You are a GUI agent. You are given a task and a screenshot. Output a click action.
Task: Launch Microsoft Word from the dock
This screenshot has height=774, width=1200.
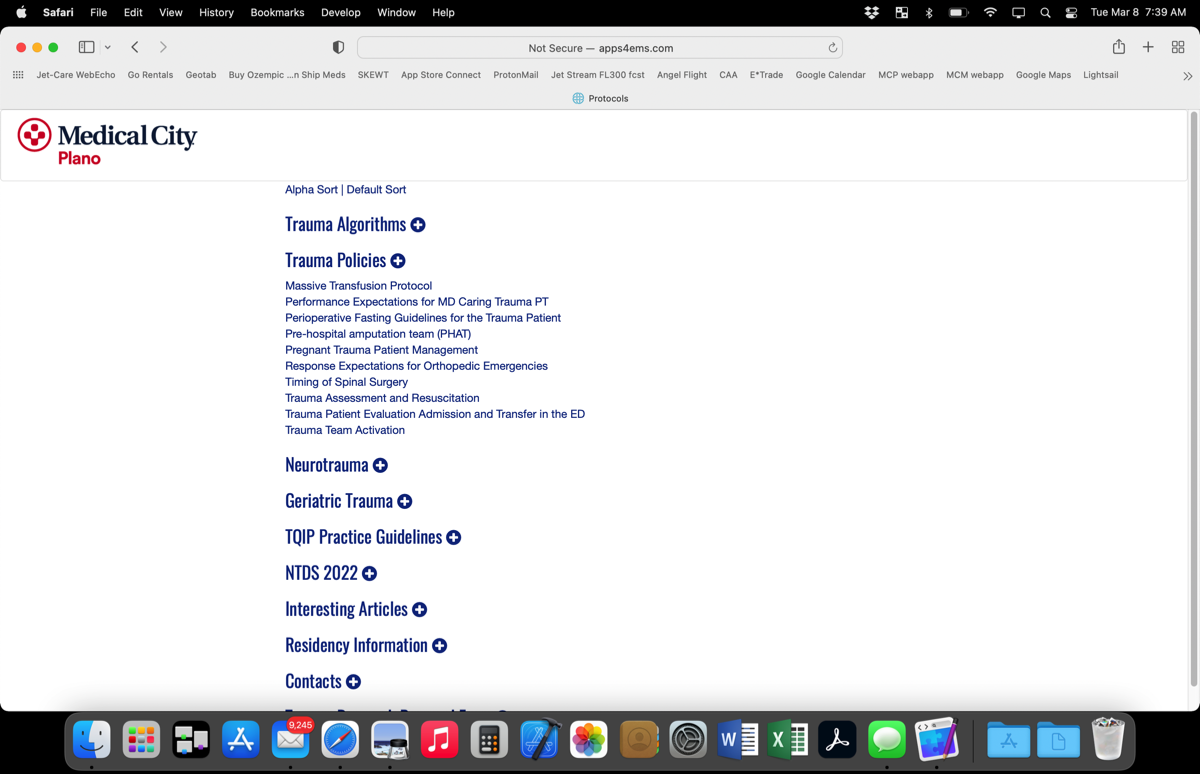[x=738, y=740]
